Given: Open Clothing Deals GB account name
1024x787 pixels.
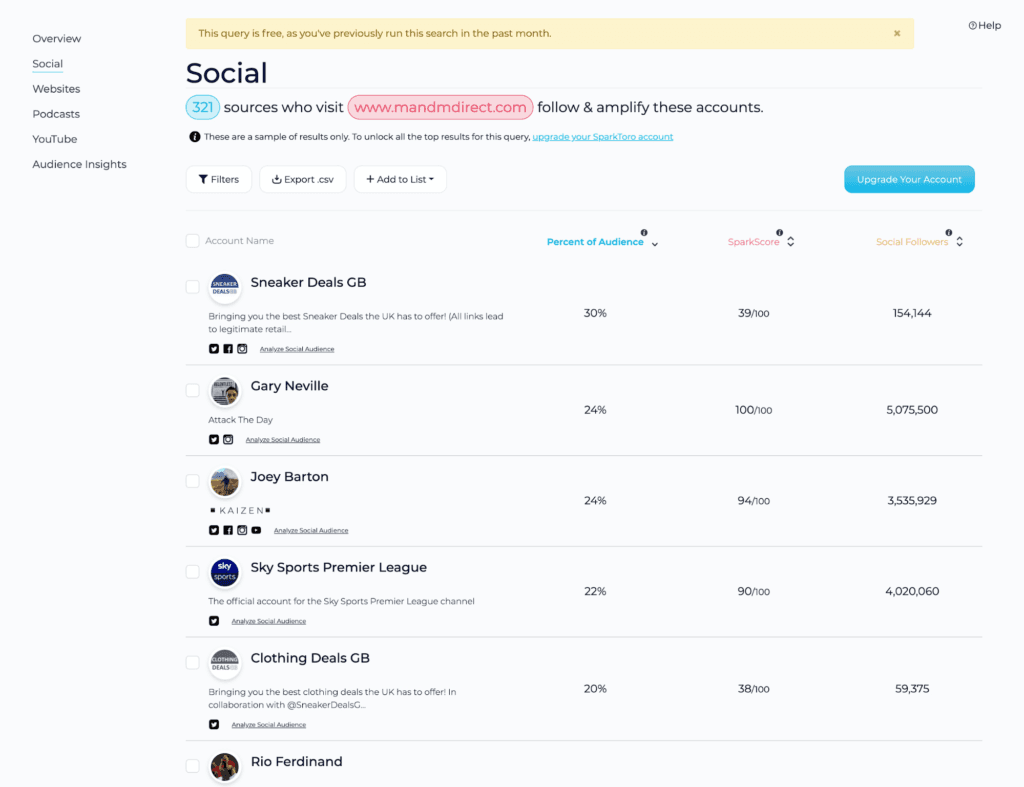Looking at the screenshot, I should pos(310,658).
